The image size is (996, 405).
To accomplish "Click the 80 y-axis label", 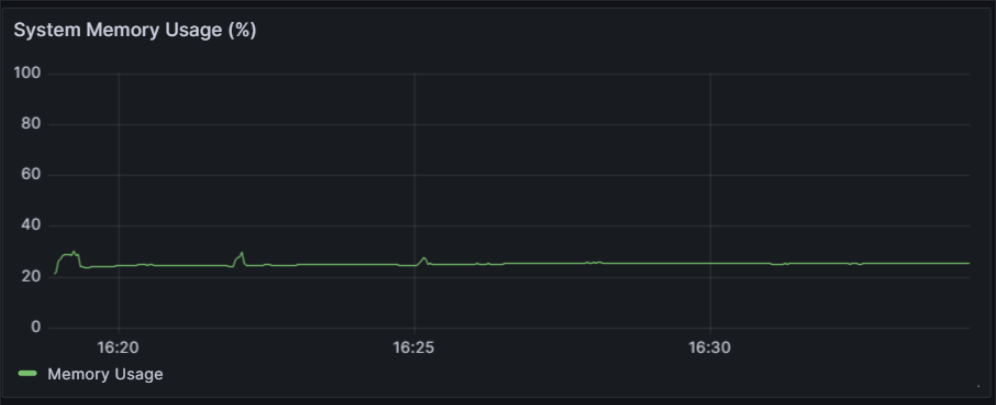I will click(x=31, y=124).
